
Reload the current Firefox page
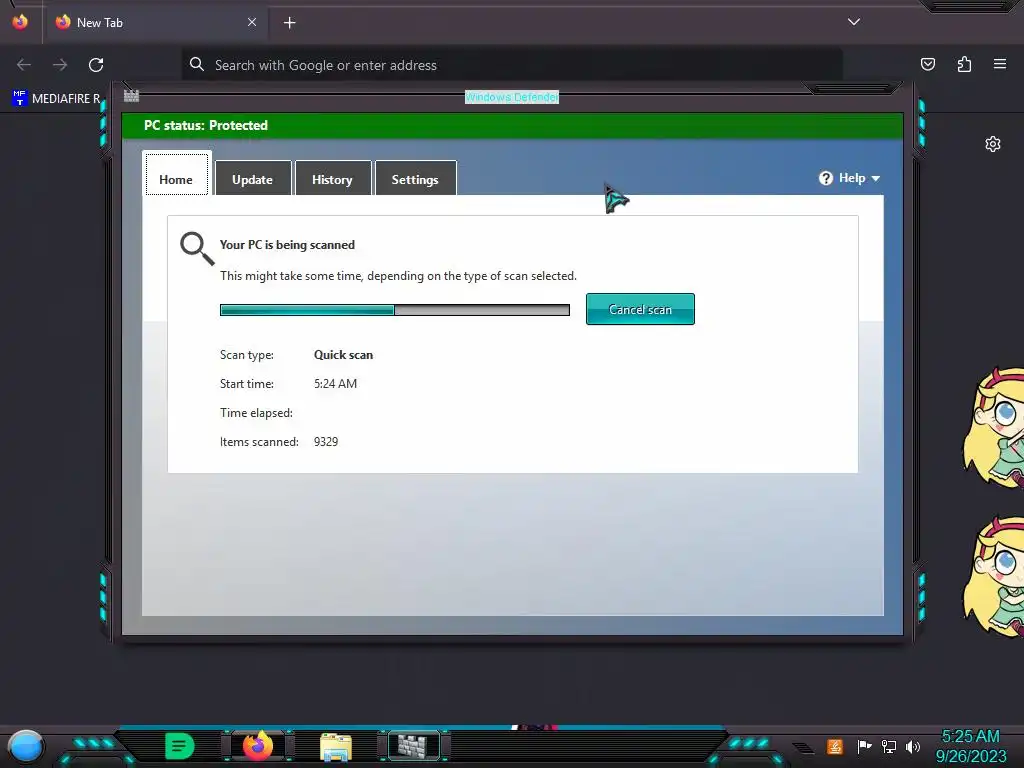(96, 65)
